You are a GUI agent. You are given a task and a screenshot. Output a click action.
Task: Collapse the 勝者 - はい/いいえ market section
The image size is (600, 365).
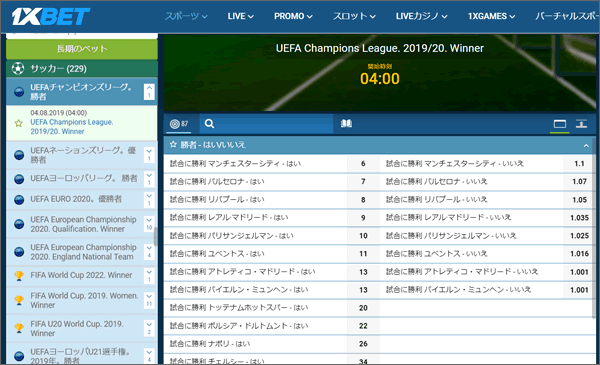586,145
